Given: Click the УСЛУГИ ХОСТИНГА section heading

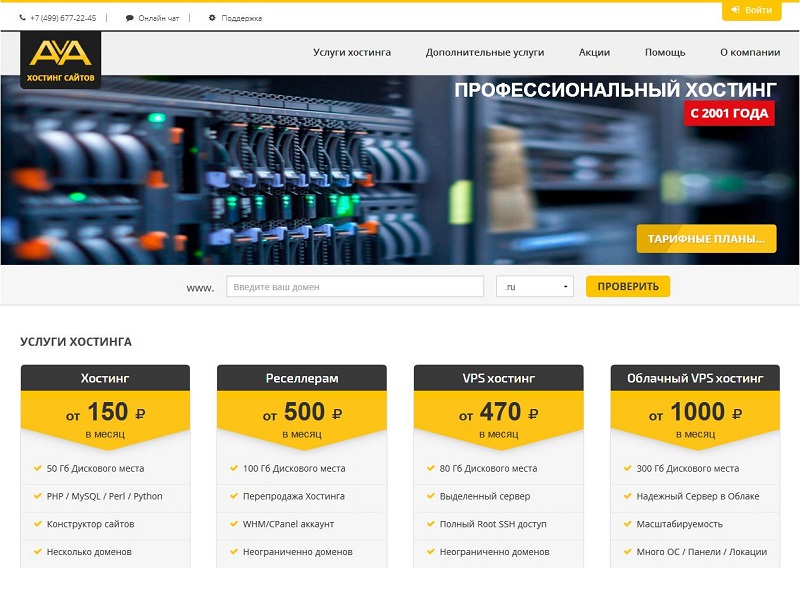Looking at the screenshot, I should [x=76, y=341].
